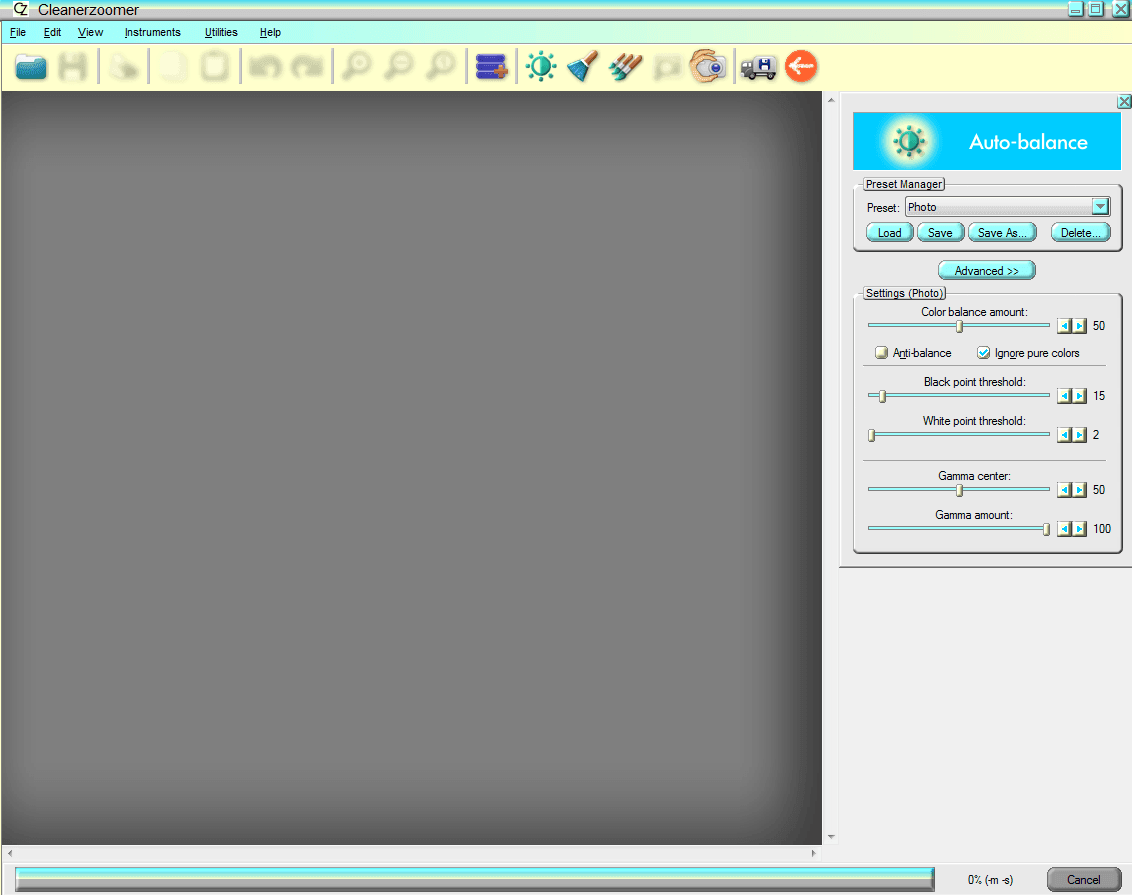Viewport: 1132px width, 895px height.
Task: Open the Instruments menu
Action: tap(152, 32)
